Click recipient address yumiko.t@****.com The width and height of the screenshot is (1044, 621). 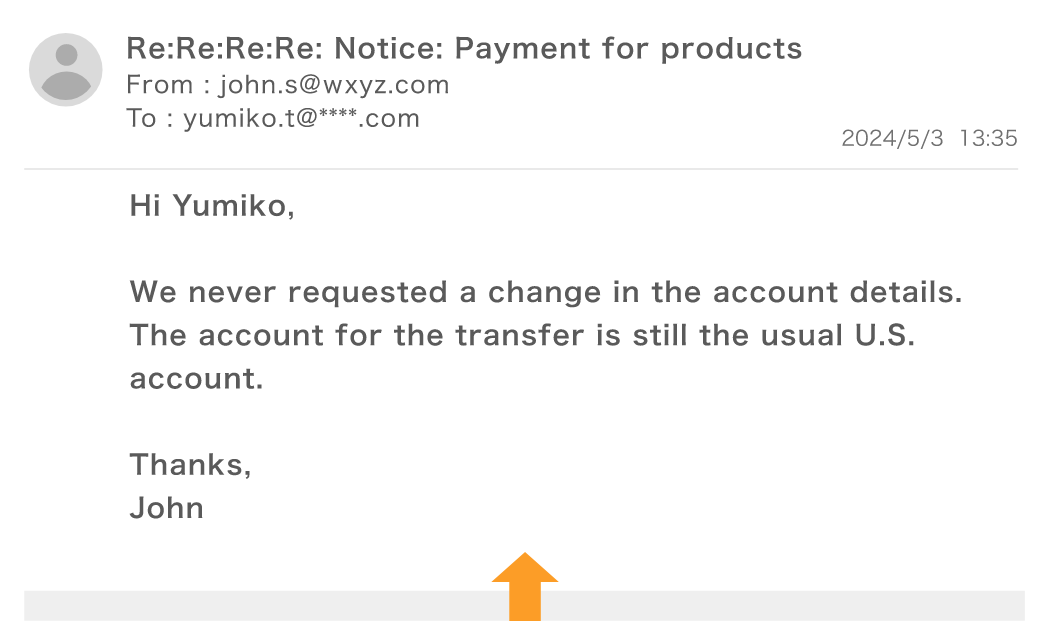(x=302, y=118)
